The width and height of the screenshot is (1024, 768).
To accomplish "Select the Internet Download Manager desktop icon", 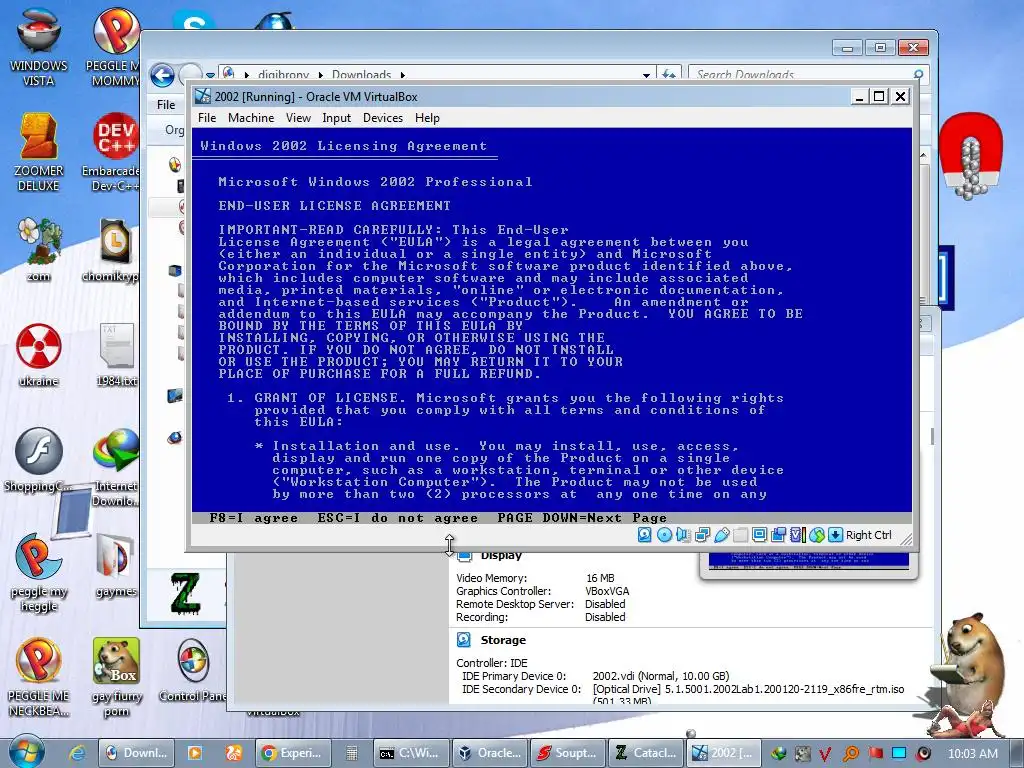I will coord(116,466).
